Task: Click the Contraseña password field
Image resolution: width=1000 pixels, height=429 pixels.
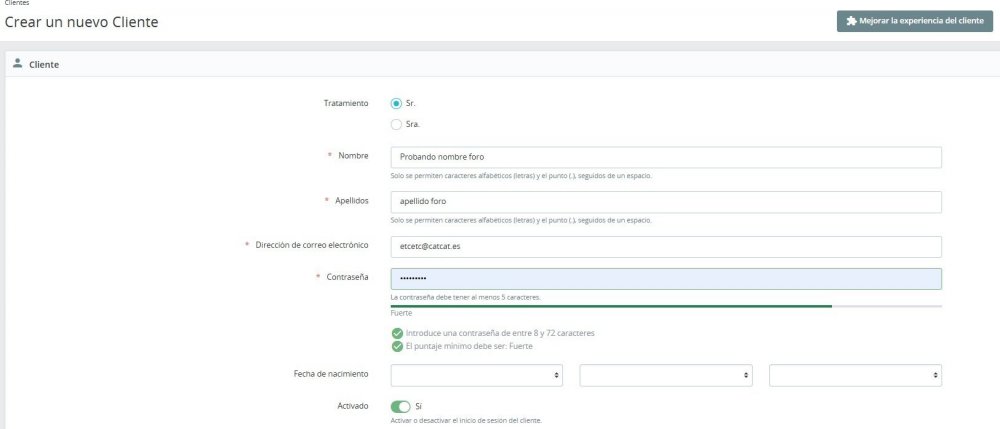Action: point(666,279)
